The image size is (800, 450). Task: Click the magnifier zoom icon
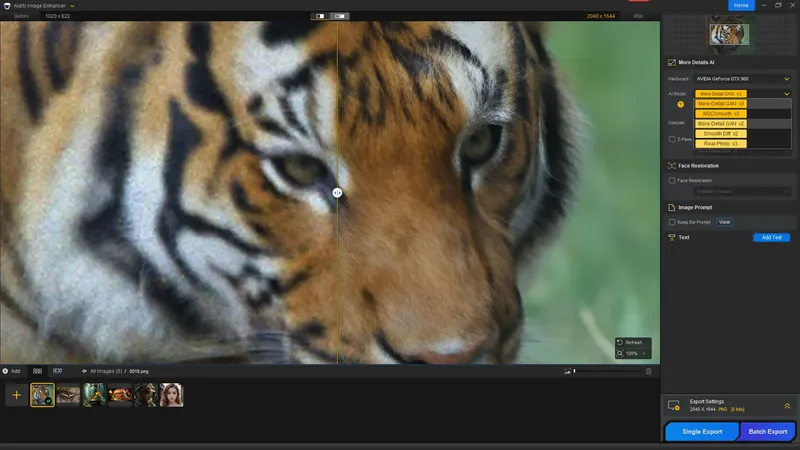[x=620, y=353]
